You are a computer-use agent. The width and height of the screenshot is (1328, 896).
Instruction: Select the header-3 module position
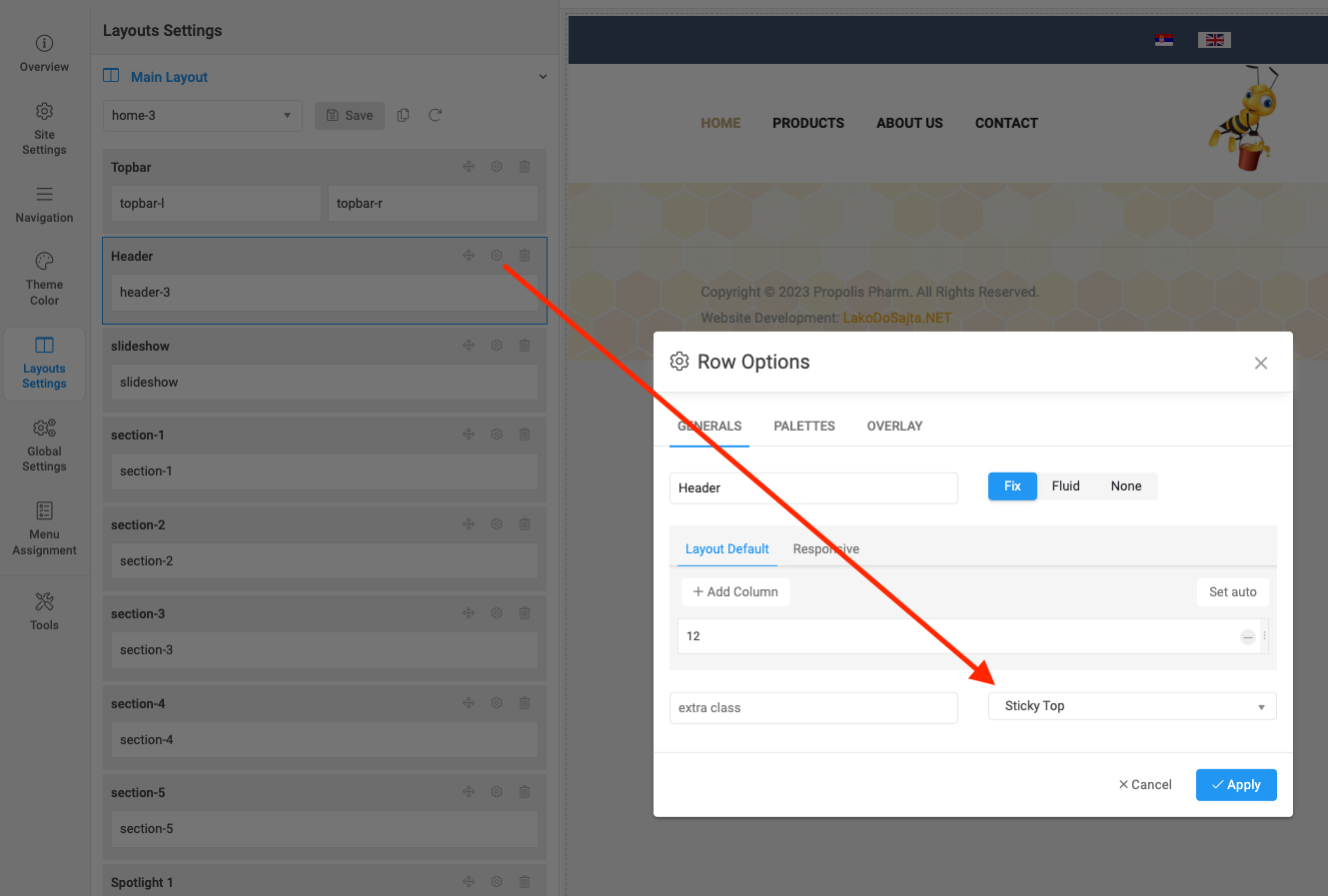[x=324, y=293]
